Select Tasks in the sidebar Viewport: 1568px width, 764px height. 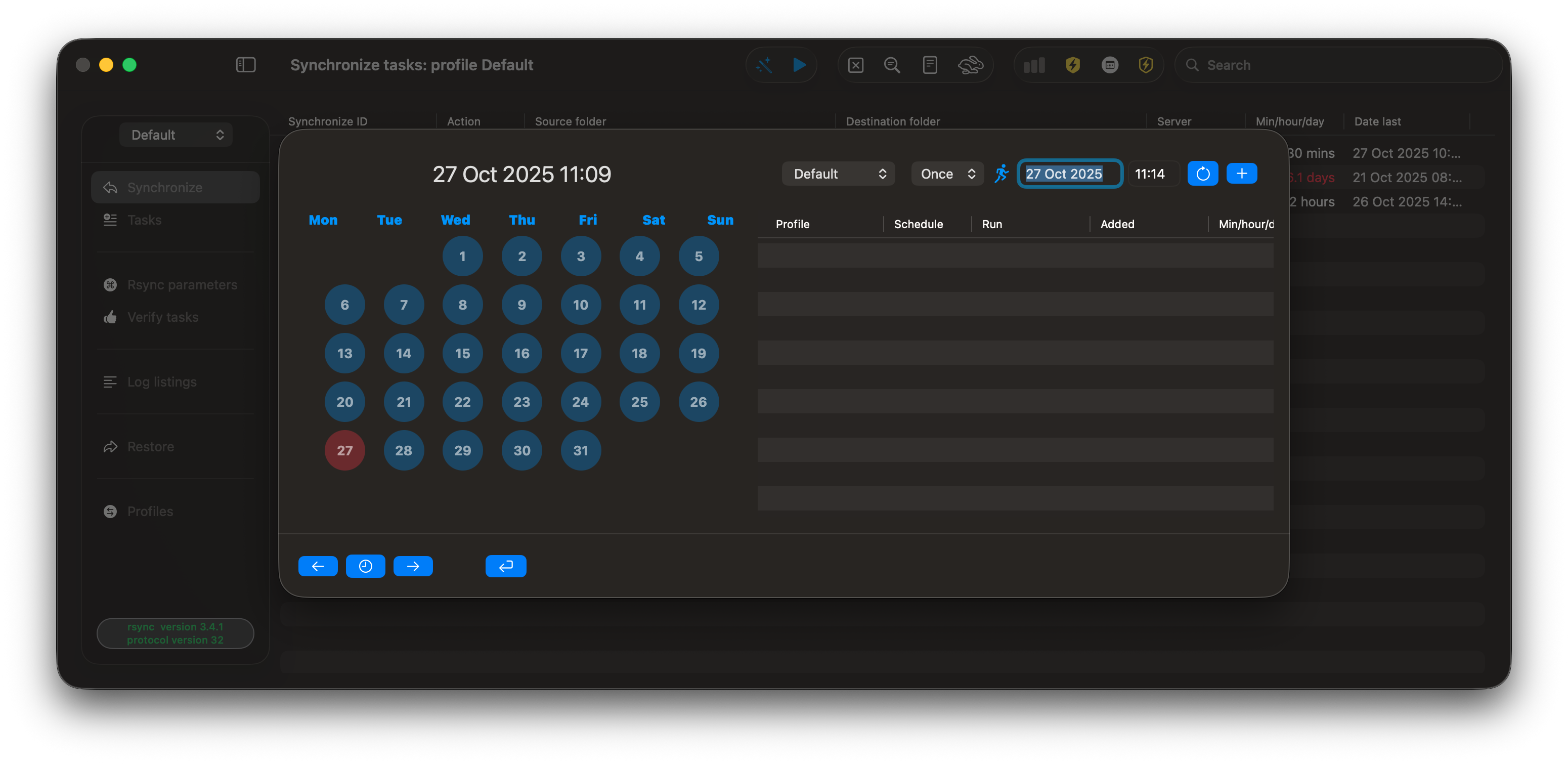[x=144, y=221]
